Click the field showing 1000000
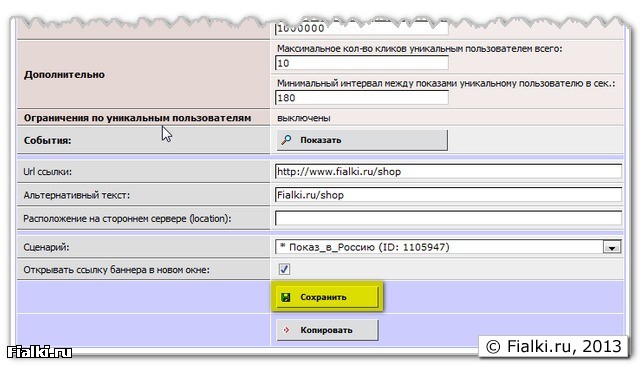Image resolution: width=640 pixels, height=365 pixels. point(362,28)
